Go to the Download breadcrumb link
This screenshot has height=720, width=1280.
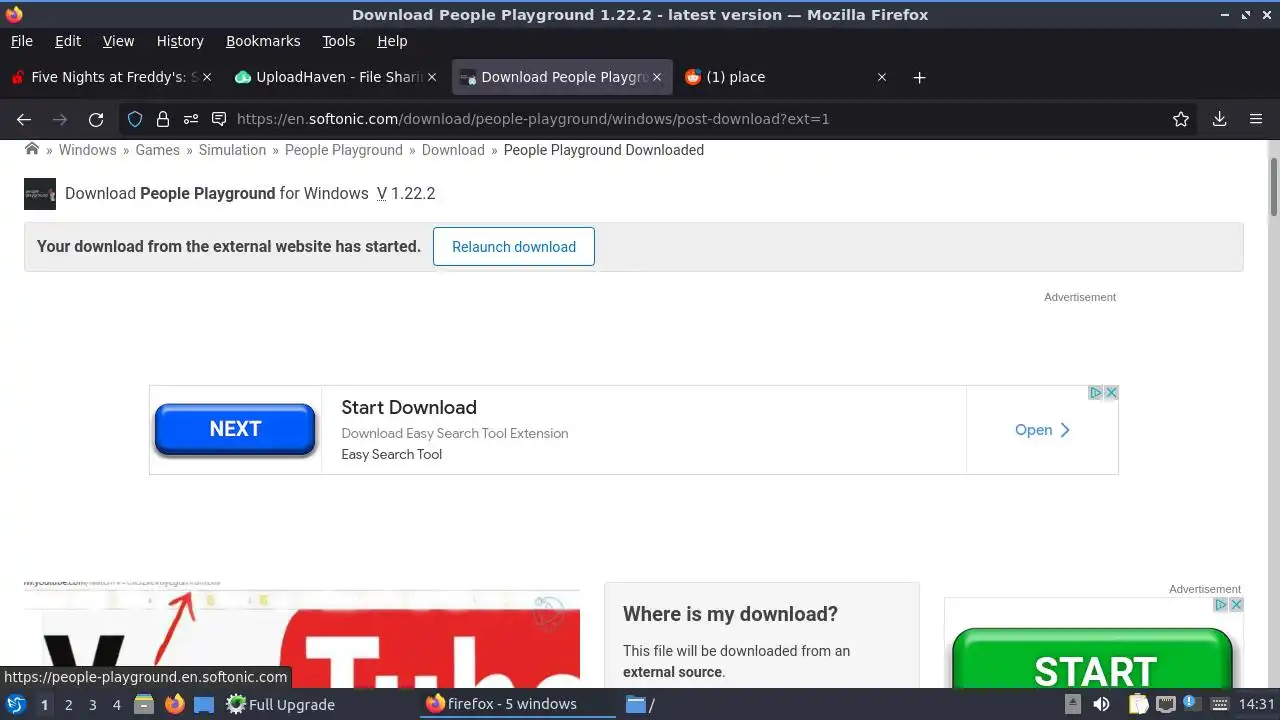pos(453,150)
